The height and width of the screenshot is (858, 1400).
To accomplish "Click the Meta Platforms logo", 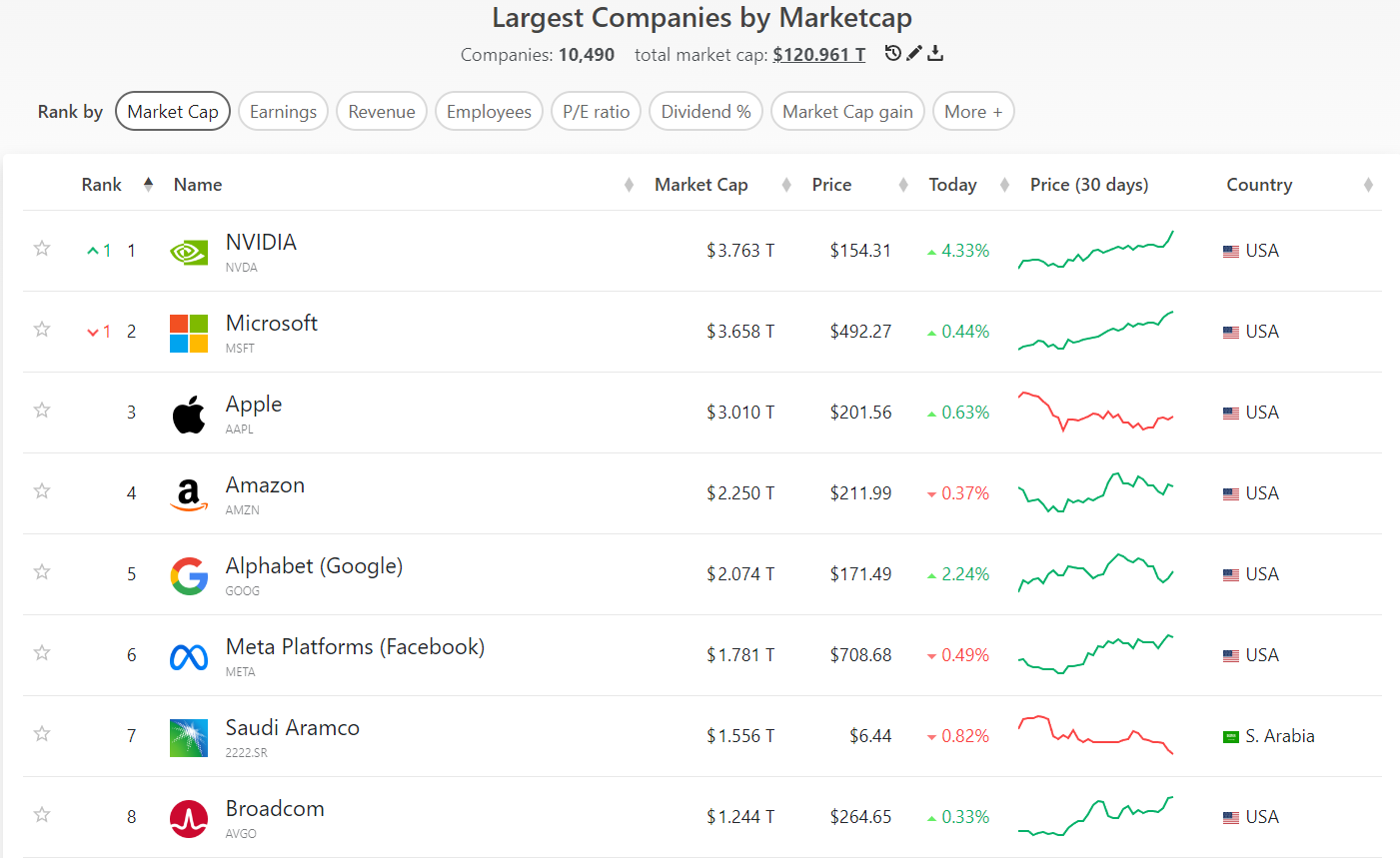I will [189, 656].
